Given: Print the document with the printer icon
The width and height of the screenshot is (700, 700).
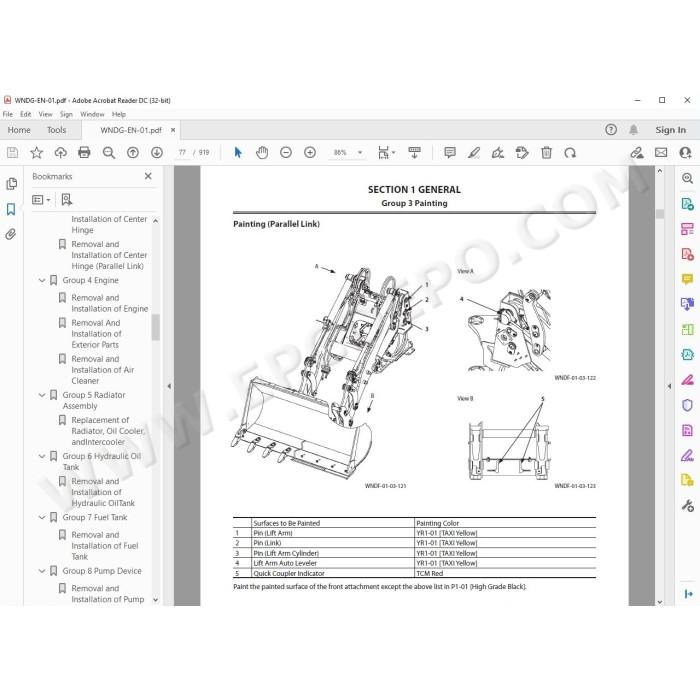Looking at the screenshot, I should point(84,153).
